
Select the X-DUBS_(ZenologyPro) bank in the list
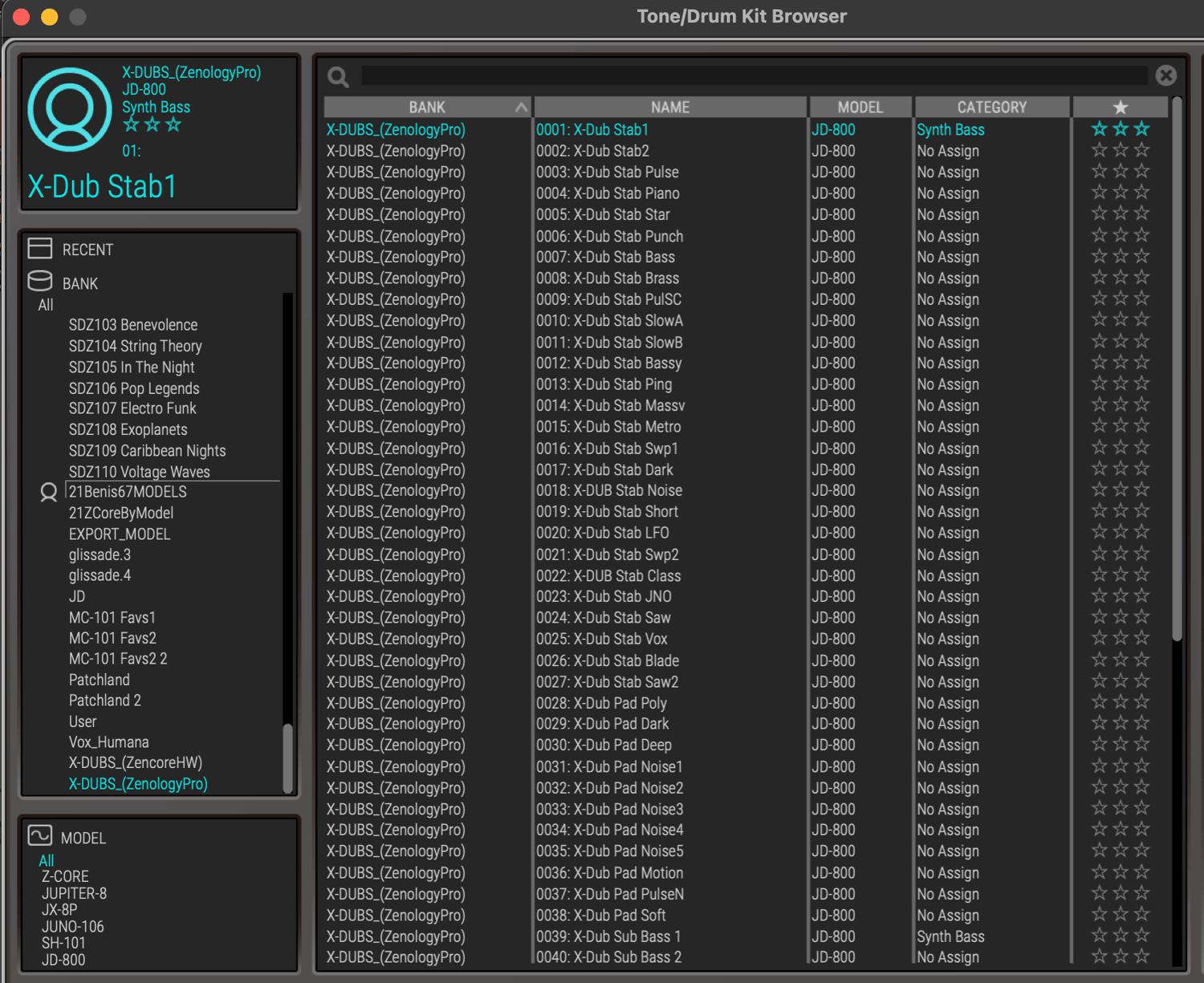pyautogui.click(x=138, y=784)
